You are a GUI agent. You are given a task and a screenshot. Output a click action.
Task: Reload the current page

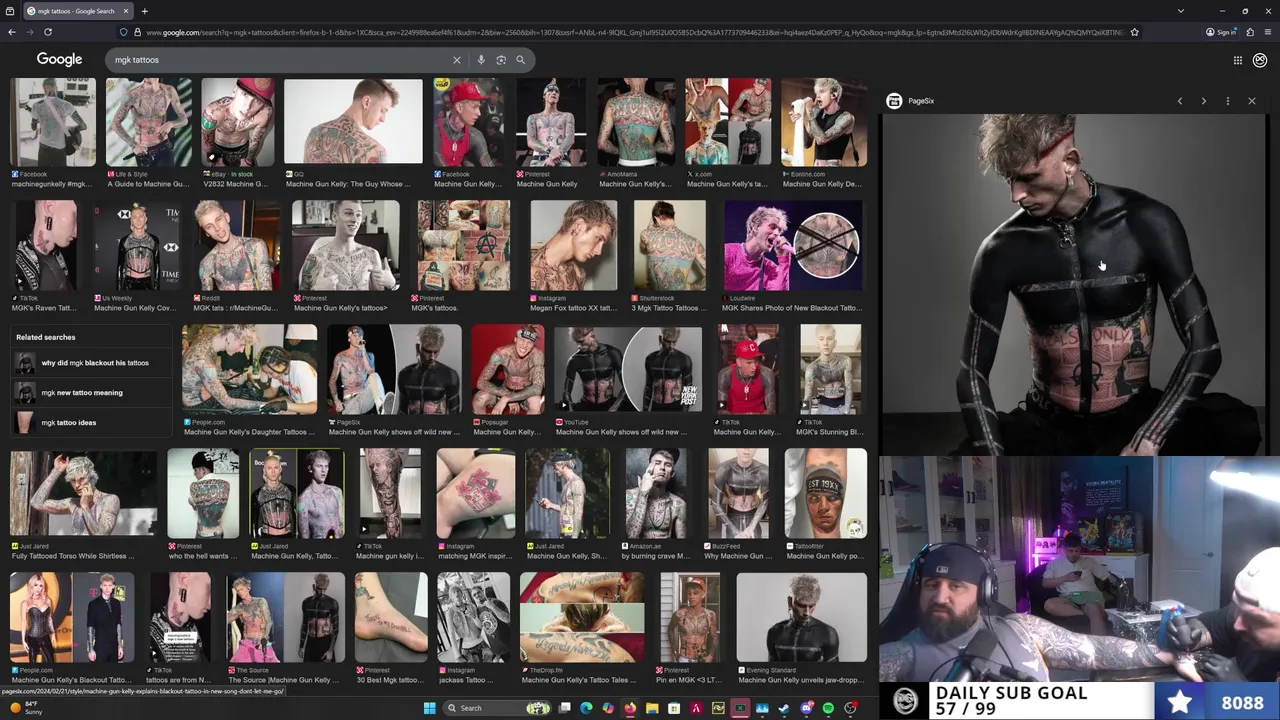(x=47, y=32)
